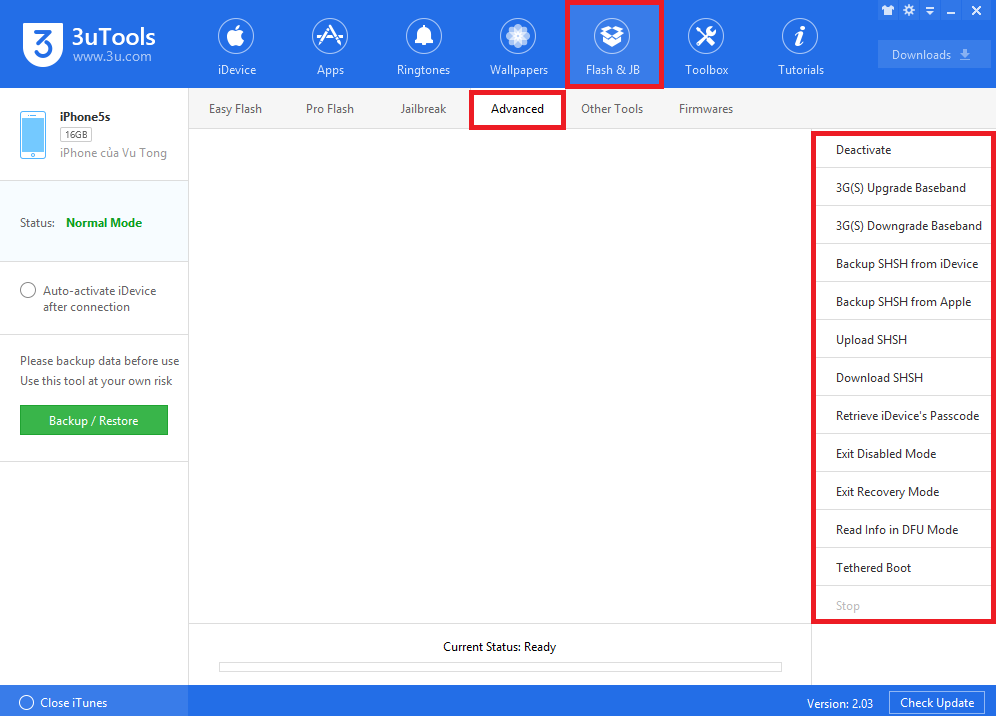
Task: Select Backup SHSH from iDevice
Action: [903, 264]
